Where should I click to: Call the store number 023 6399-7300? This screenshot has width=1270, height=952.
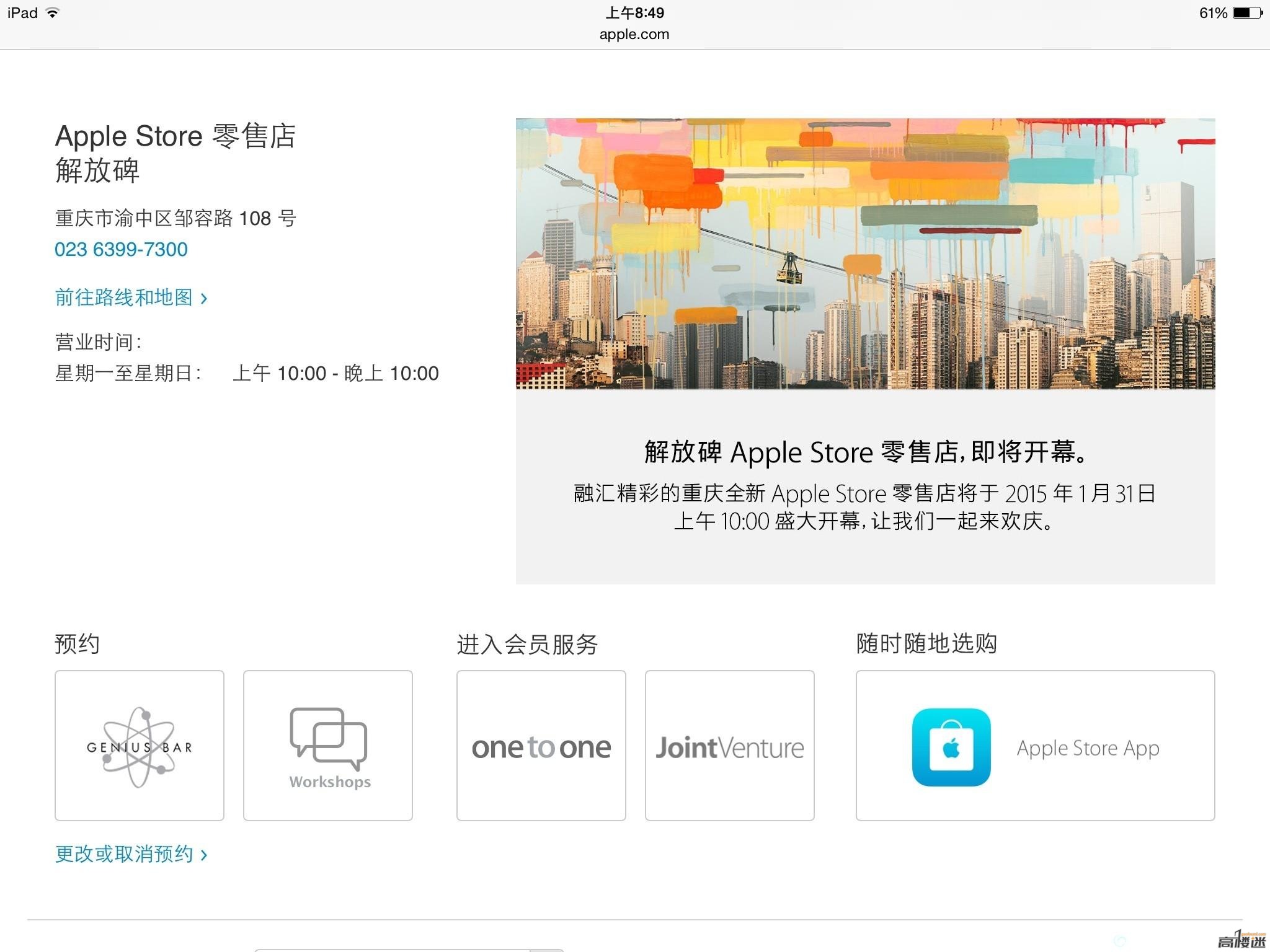pos(121,249)
